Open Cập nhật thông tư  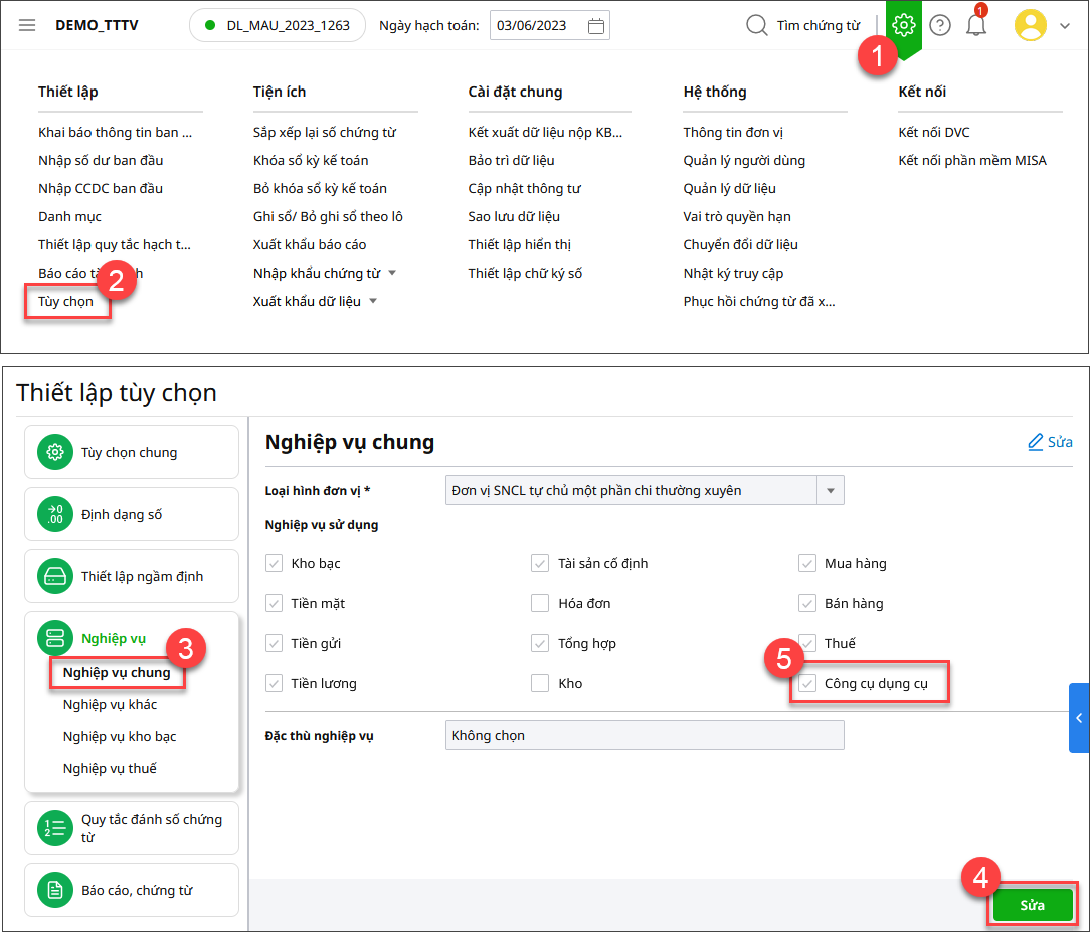coord(525,189)
